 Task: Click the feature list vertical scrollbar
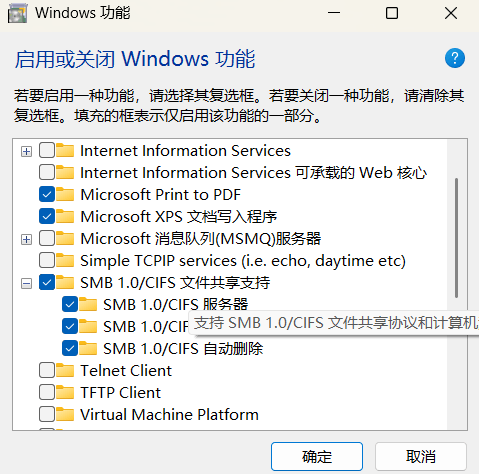click(456, 238)
